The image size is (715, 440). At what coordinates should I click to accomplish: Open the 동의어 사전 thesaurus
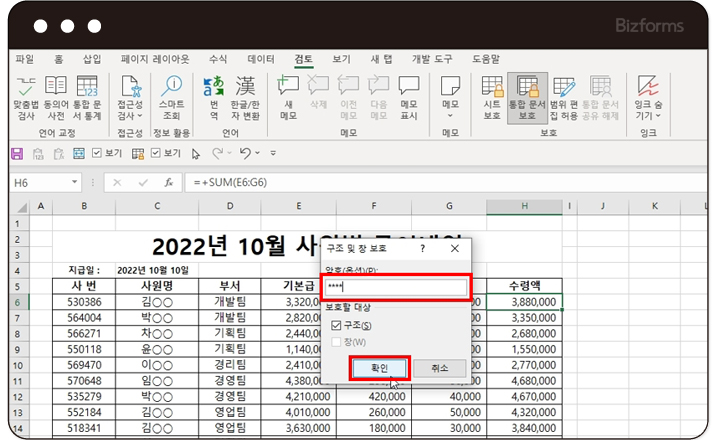[56, 92]
